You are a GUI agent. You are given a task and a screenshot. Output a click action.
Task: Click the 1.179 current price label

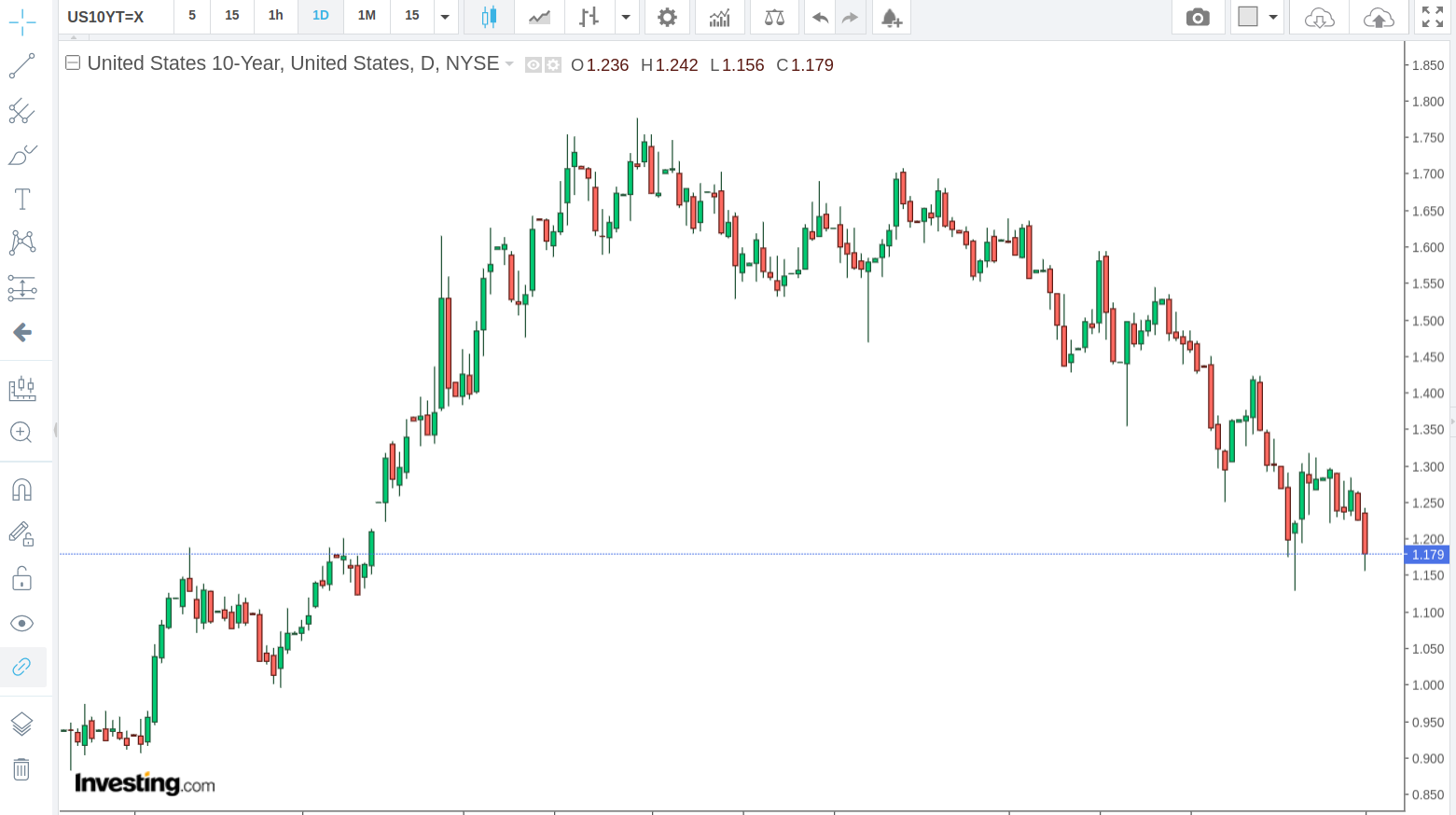click(x=1427, y=555)
